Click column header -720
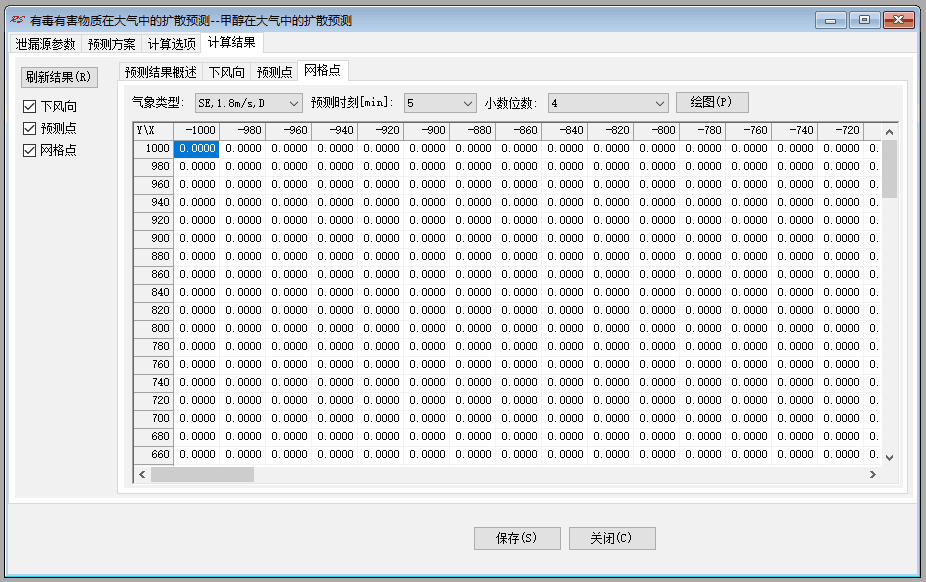The width and height of the screenshot is (926, 582). tap(841, 130)
